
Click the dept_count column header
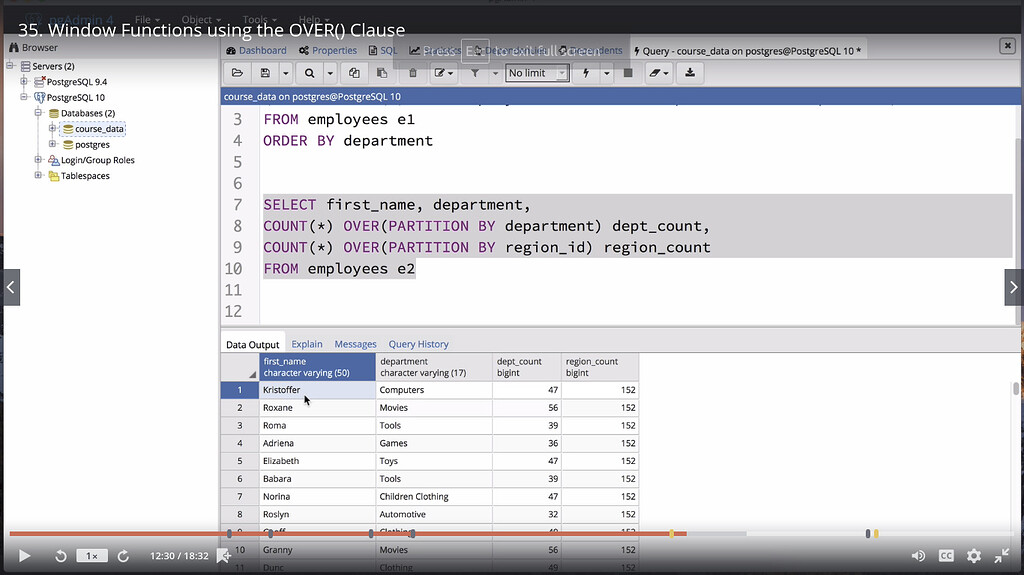click(527, 367)
